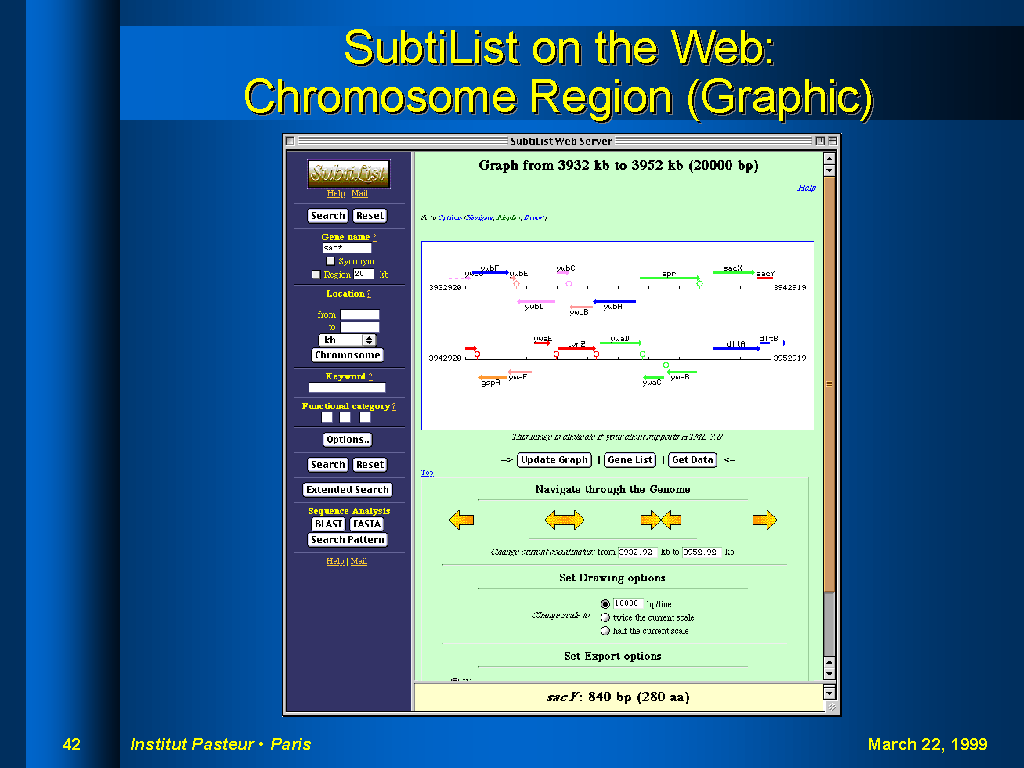Open the kb units dropdown under Location
Image resolution: width=1024 pixels, height=768 pixels.
(347, 340)
